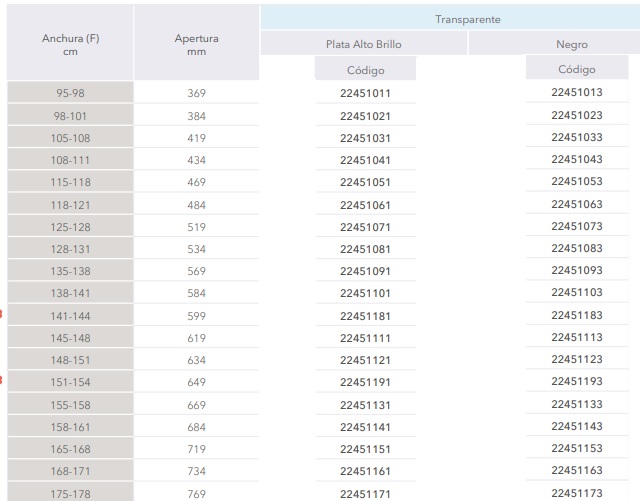The width and height of the screenshot is (640, 501).
Task: Select width cell 148-151
Action: 70,359
